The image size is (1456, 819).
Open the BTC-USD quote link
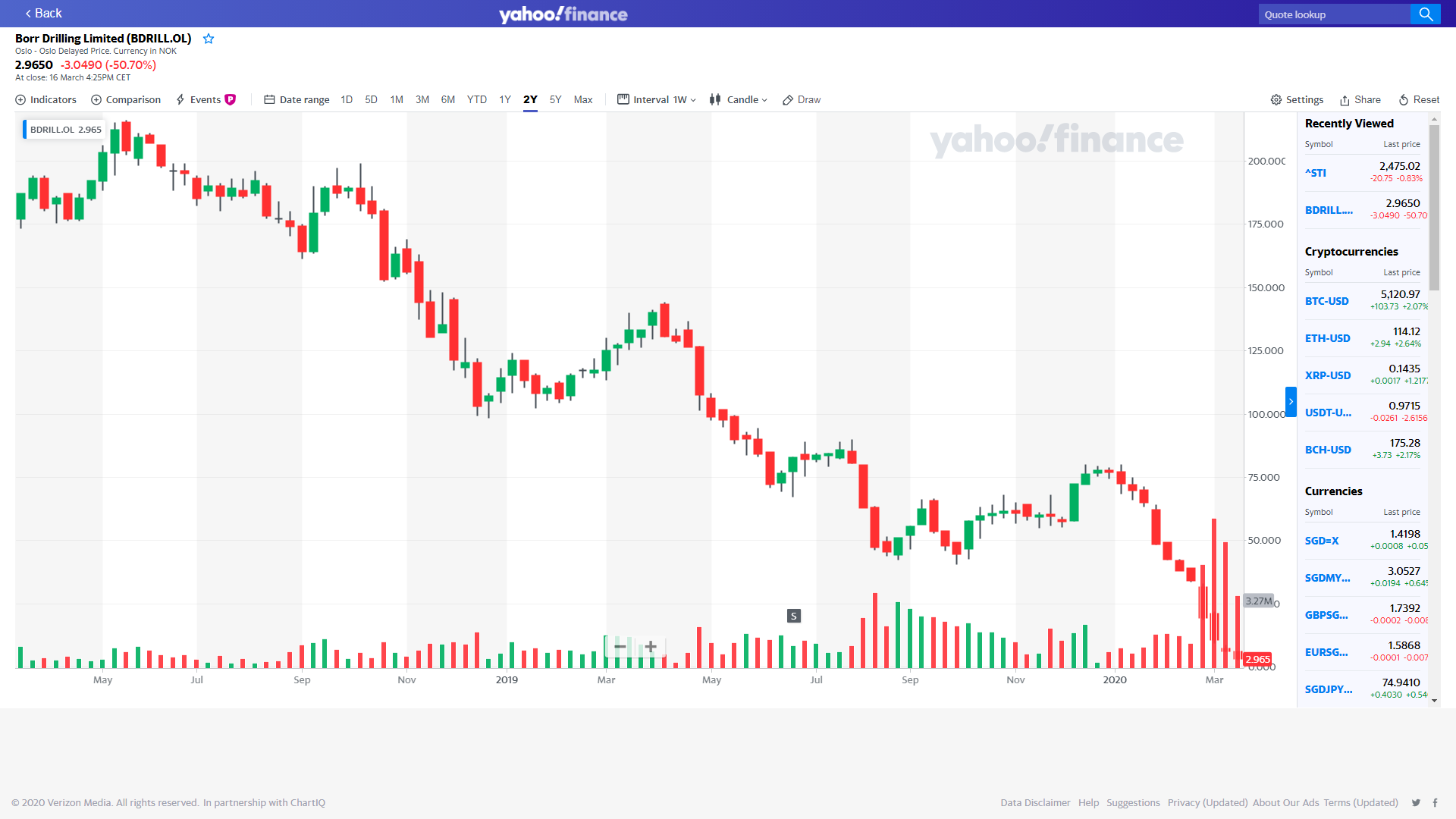click(x=1326, y=301)
